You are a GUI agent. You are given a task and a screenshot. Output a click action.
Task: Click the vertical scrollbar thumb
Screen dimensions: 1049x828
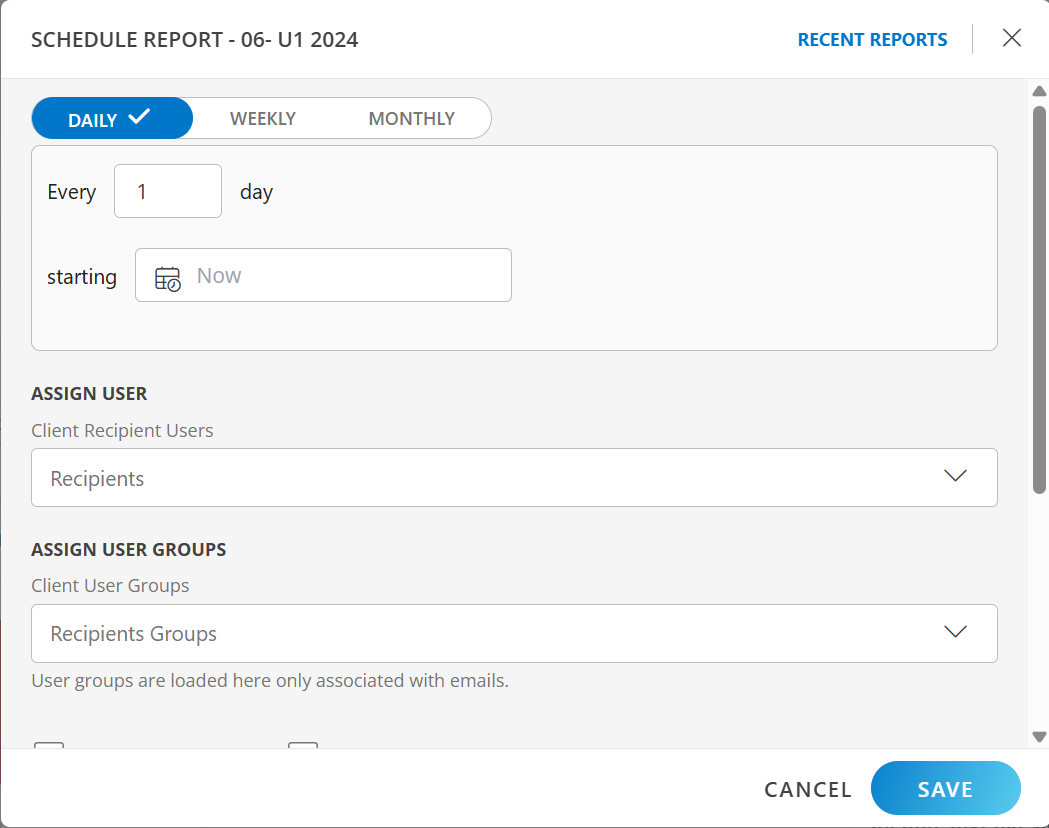tap(1039, 300)
